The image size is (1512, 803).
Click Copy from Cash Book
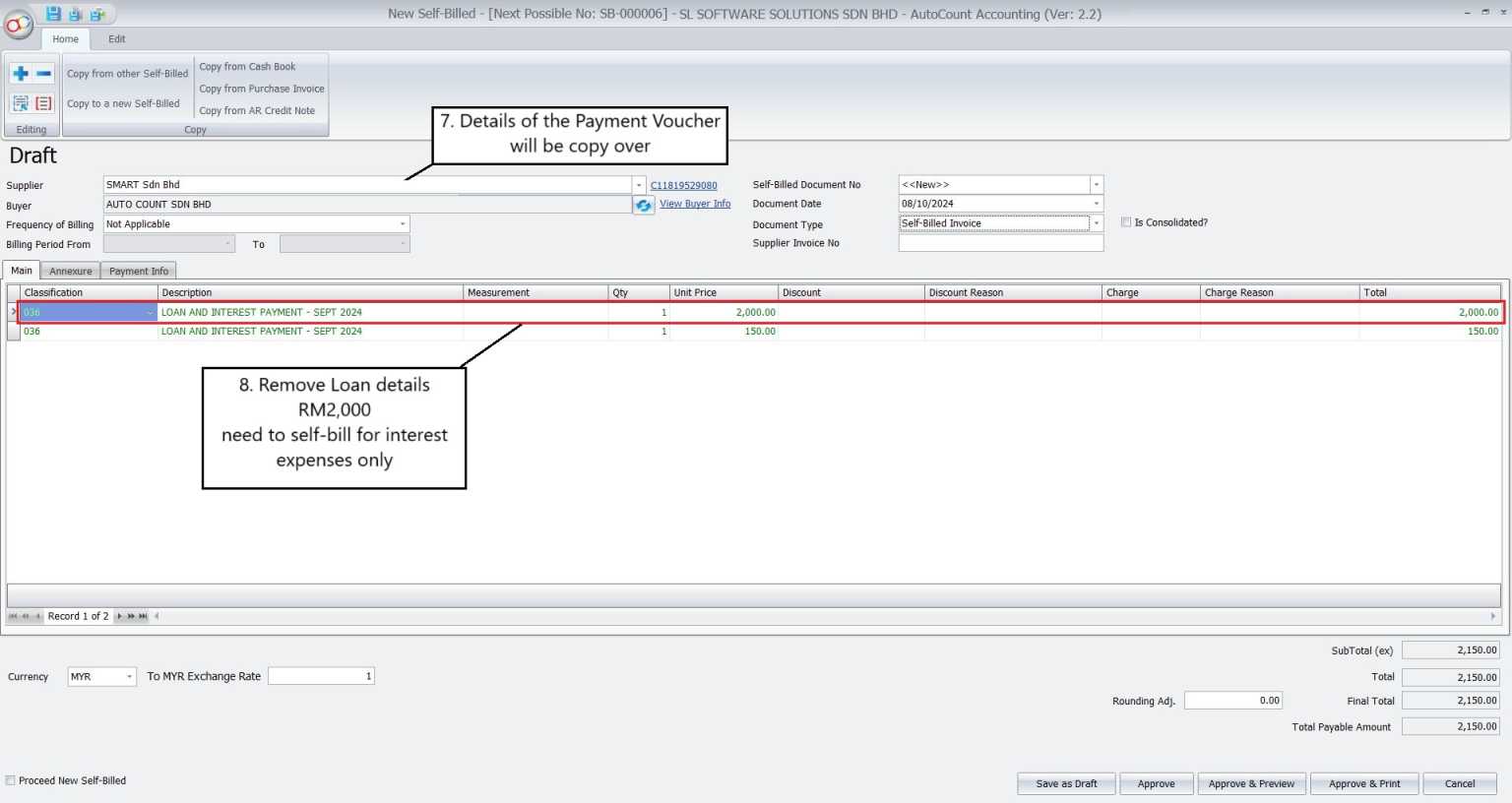point(247,67)
